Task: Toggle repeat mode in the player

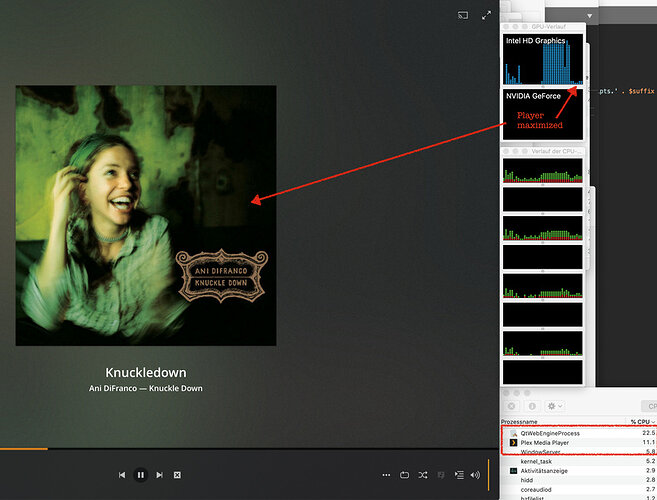Action: point(404,475)
